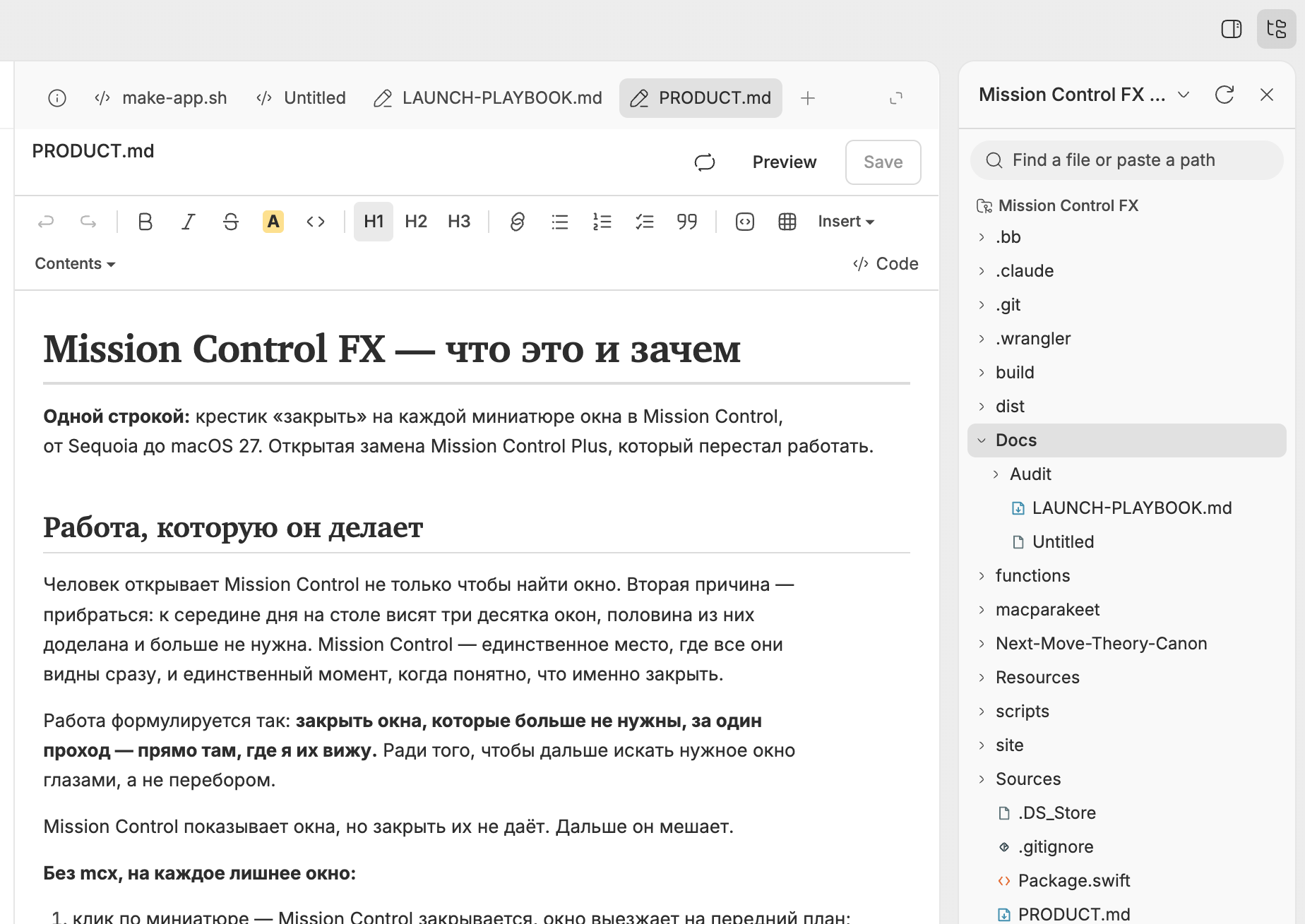Screen dimensions: 1305x924
Task: Click the info icon in the tab bar
Action: click(x=57, y=98)
